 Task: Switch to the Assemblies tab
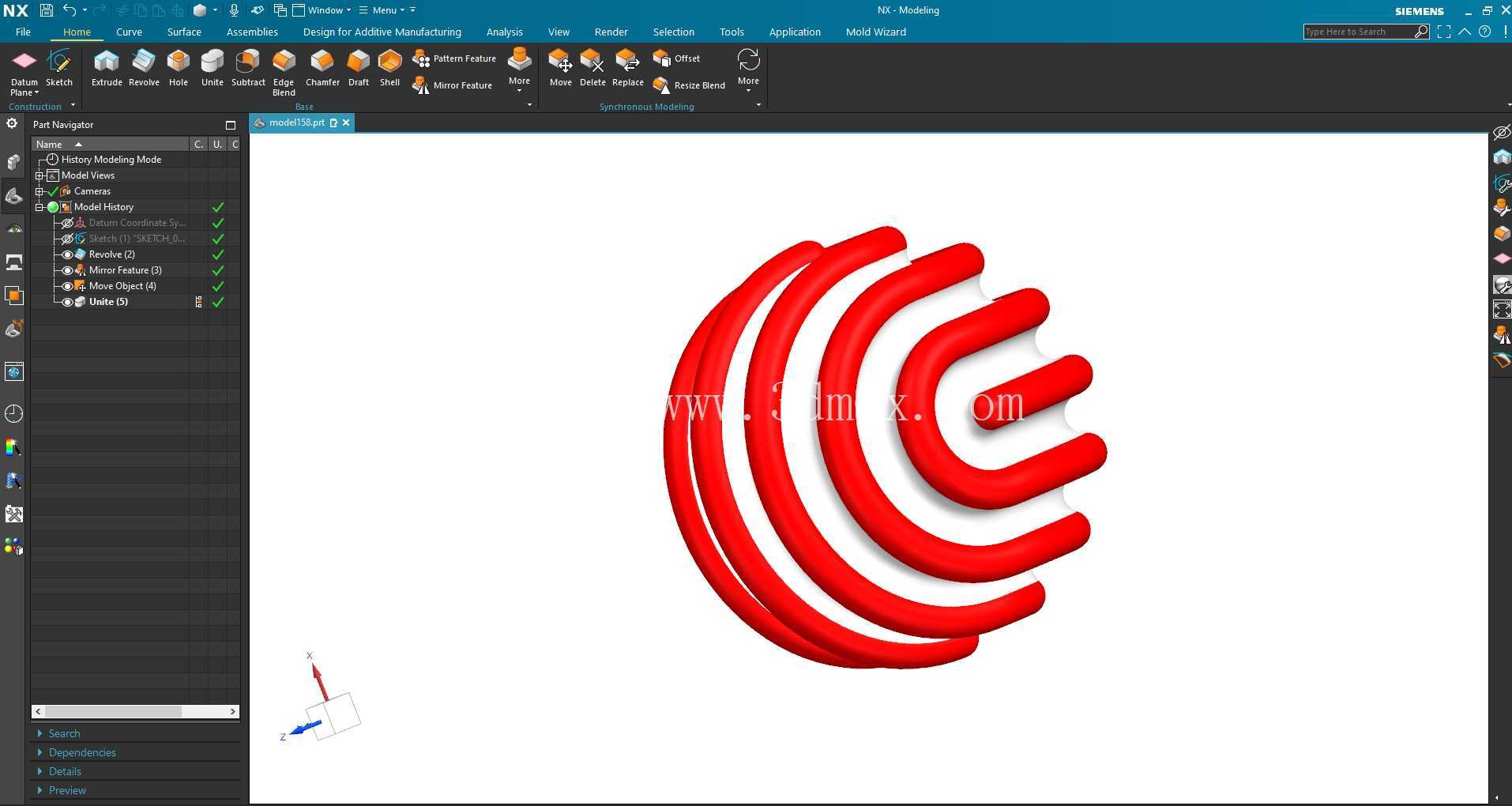pos(252,32)
